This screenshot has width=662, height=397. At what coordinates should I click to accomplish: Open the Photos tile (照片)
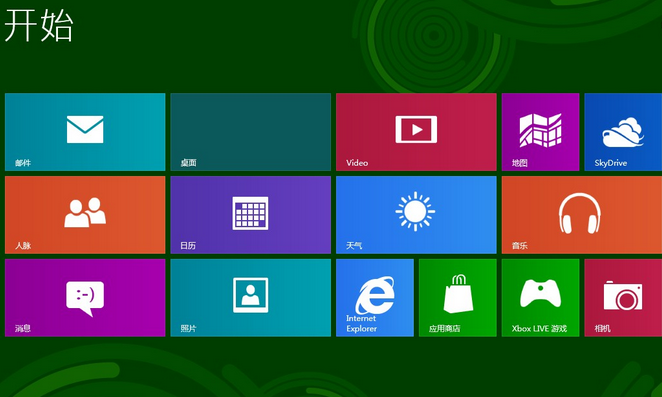click(x=250, y=297)
